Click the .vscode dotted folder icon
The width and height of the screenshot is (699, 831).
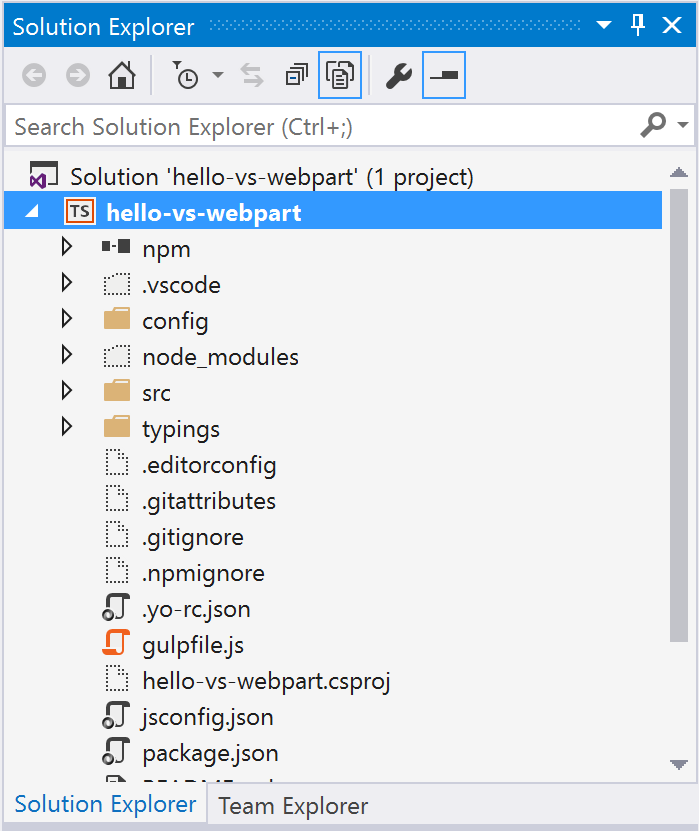(117, 284)
